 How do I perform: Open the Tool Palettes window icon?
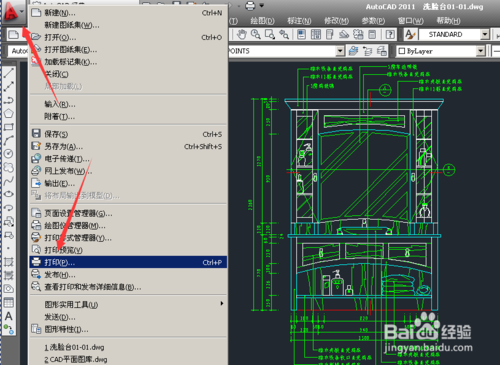click(329, 34)
